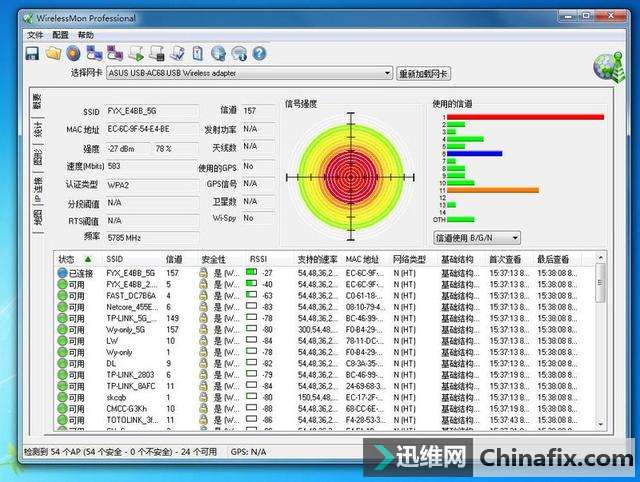This screenshot has width=640, height=482.
Task: Click the yellow open folder icon
Action: (x=53, y=53)
